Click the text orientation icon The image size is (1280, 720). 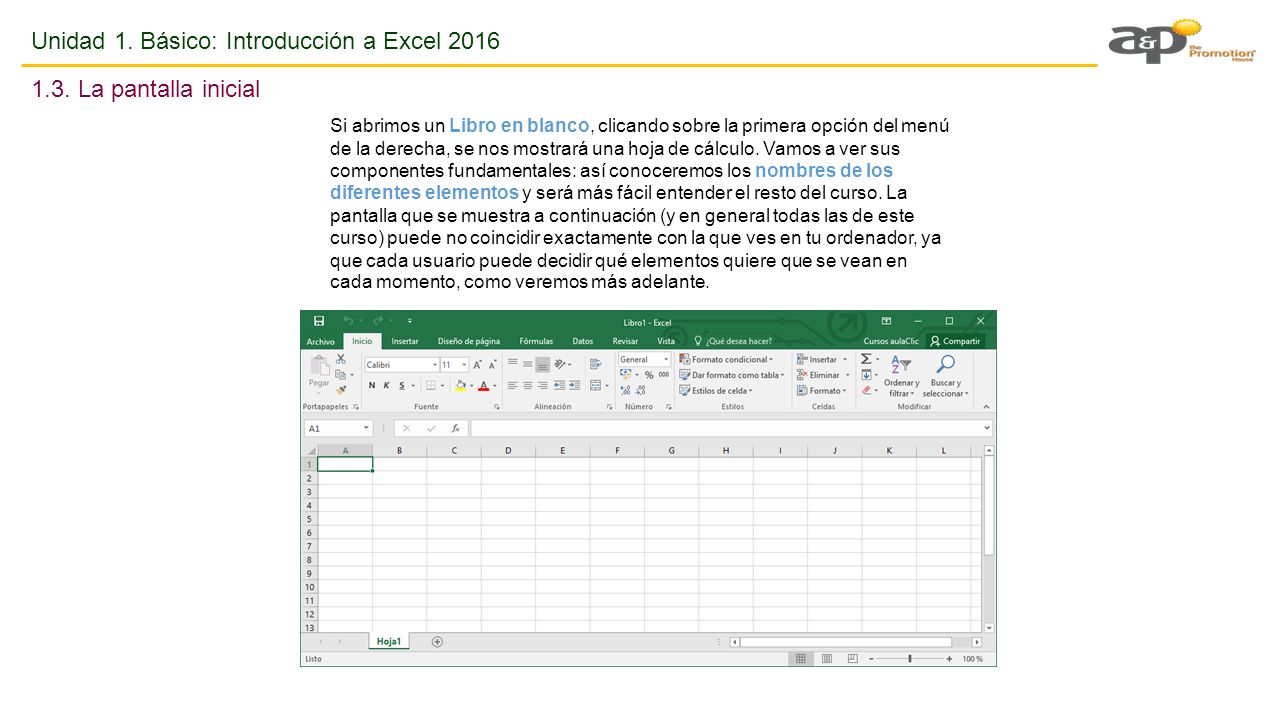pos(561,364)
